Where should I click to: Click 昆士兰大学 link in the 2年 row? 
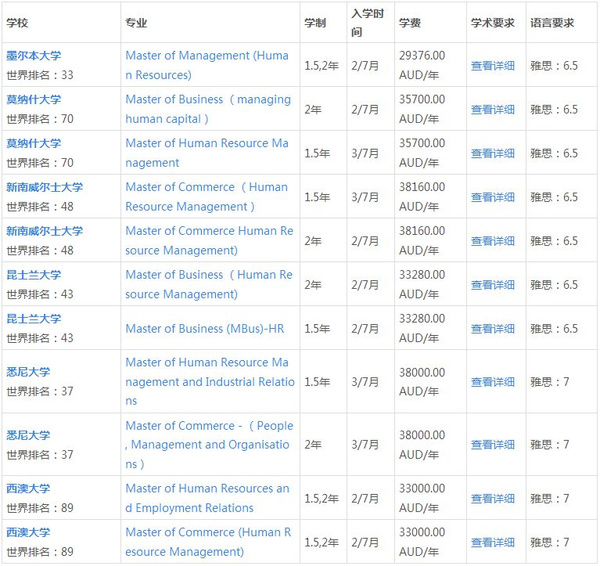click(x=34, y=275)
